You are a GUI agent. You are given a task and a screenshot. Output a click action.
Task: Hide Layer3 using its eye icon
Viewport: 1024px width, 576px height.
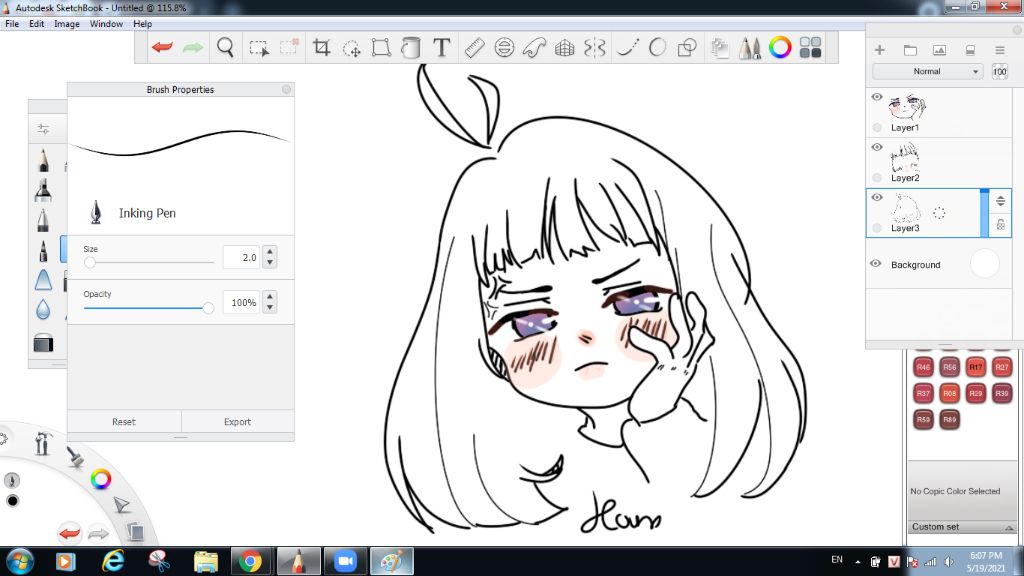[x=876, y=197]
